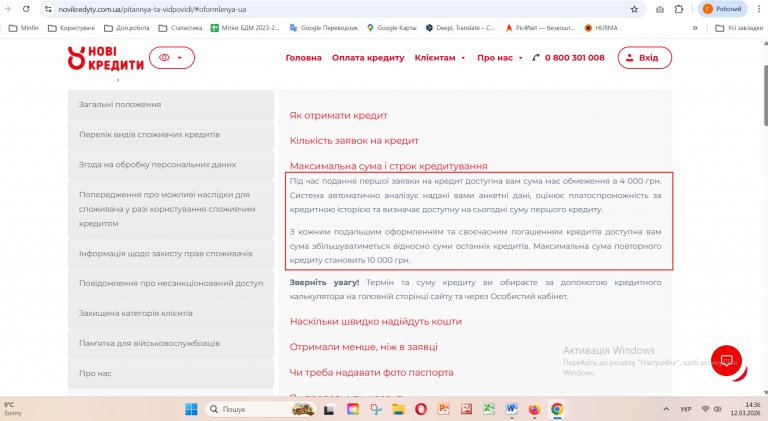Go to Головна in the site menu

304,58
